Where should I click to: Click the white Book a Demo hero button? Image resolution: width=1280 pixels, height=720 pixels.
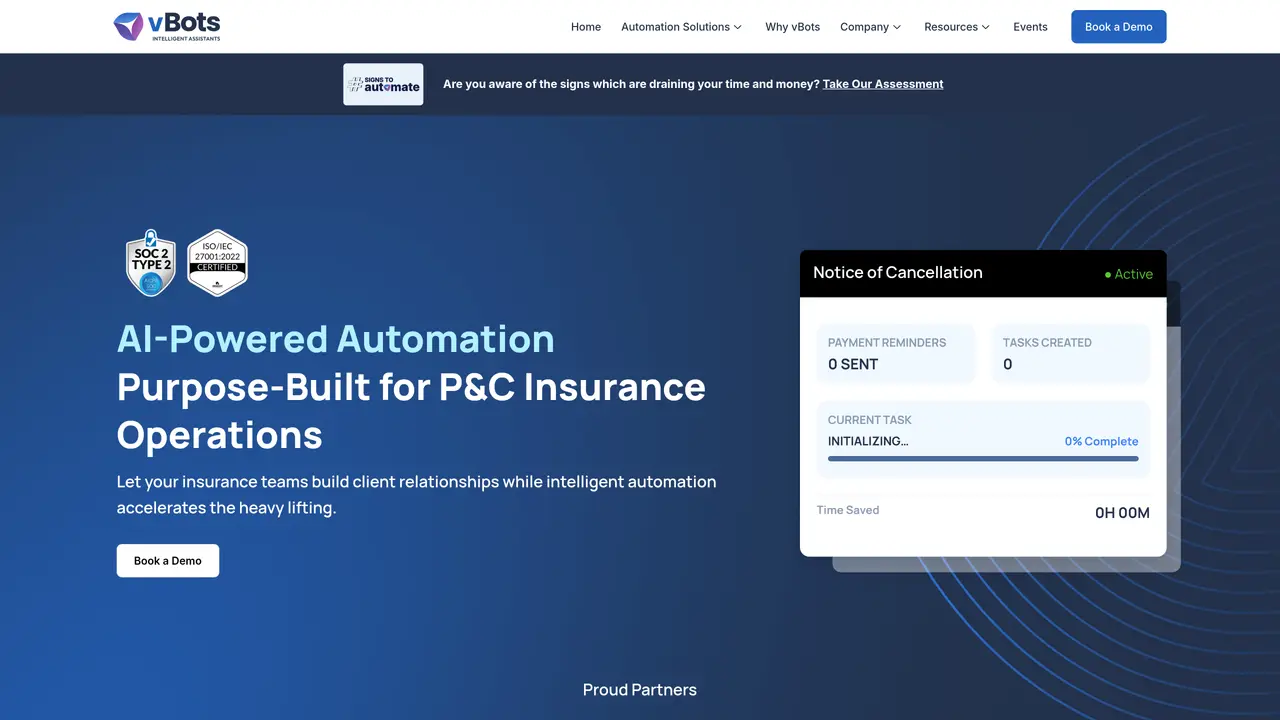tap(168, 561)
